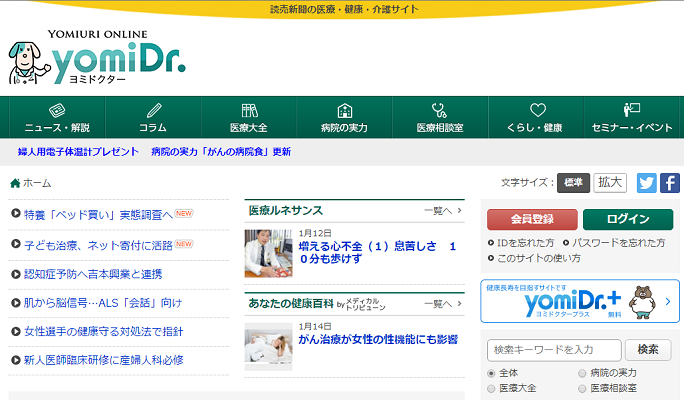
Task: Open doctor thumbnail for 医療ルネサンス article
Action: [268, 253]
